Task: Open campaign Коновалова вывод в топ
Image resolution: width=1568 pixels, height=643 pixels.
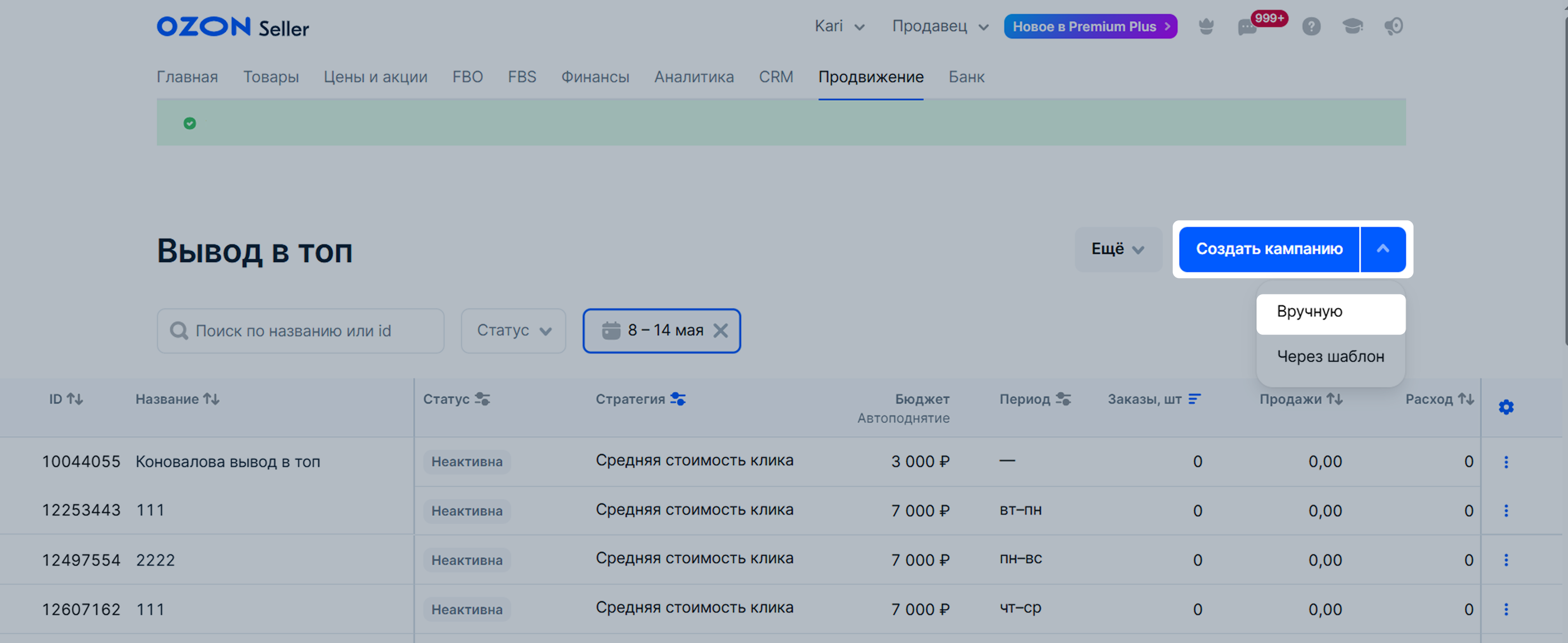Action: [x=228, y=462]
